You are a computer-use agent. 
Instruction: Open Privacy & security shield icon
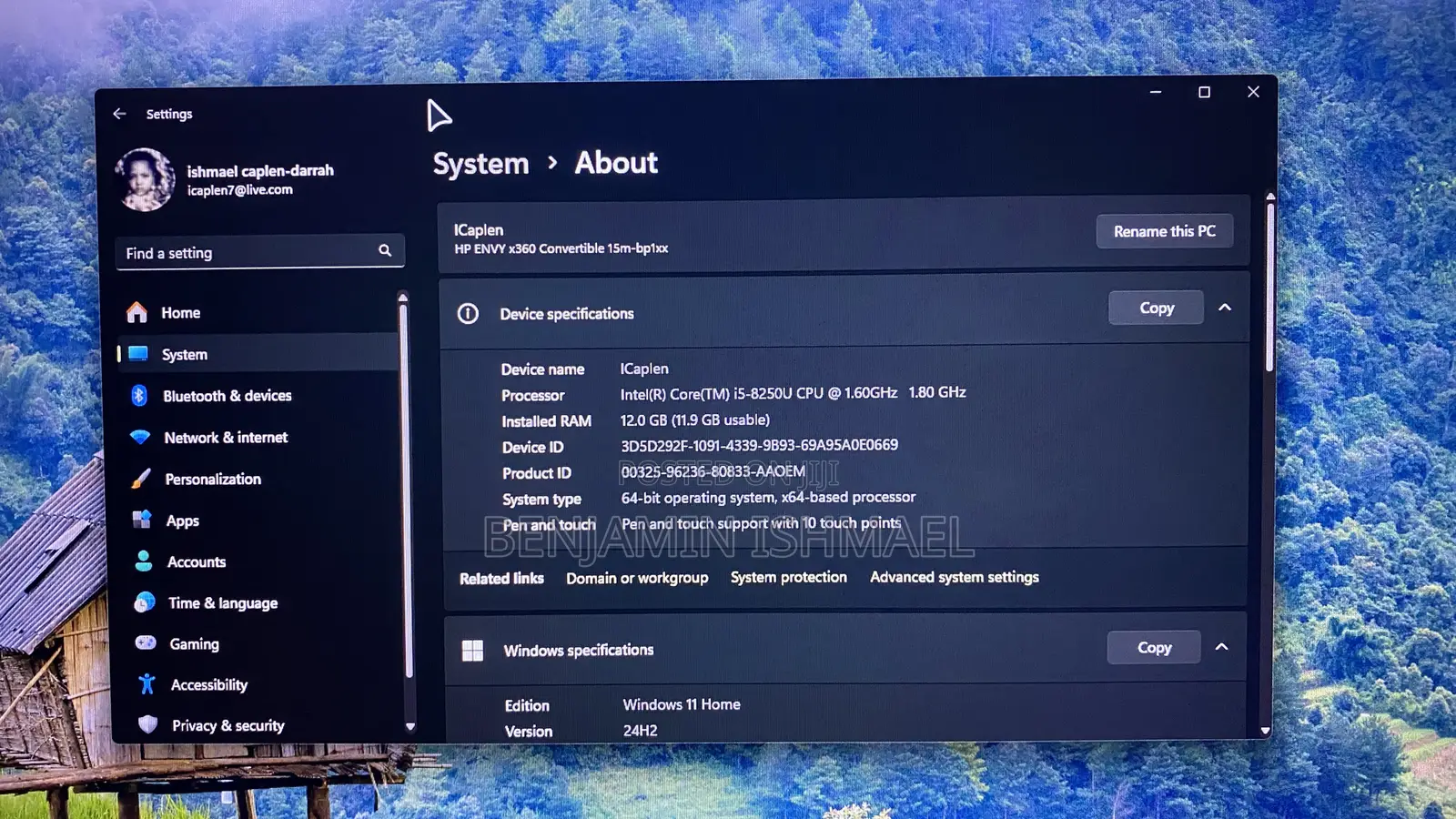tap(147, 724)
